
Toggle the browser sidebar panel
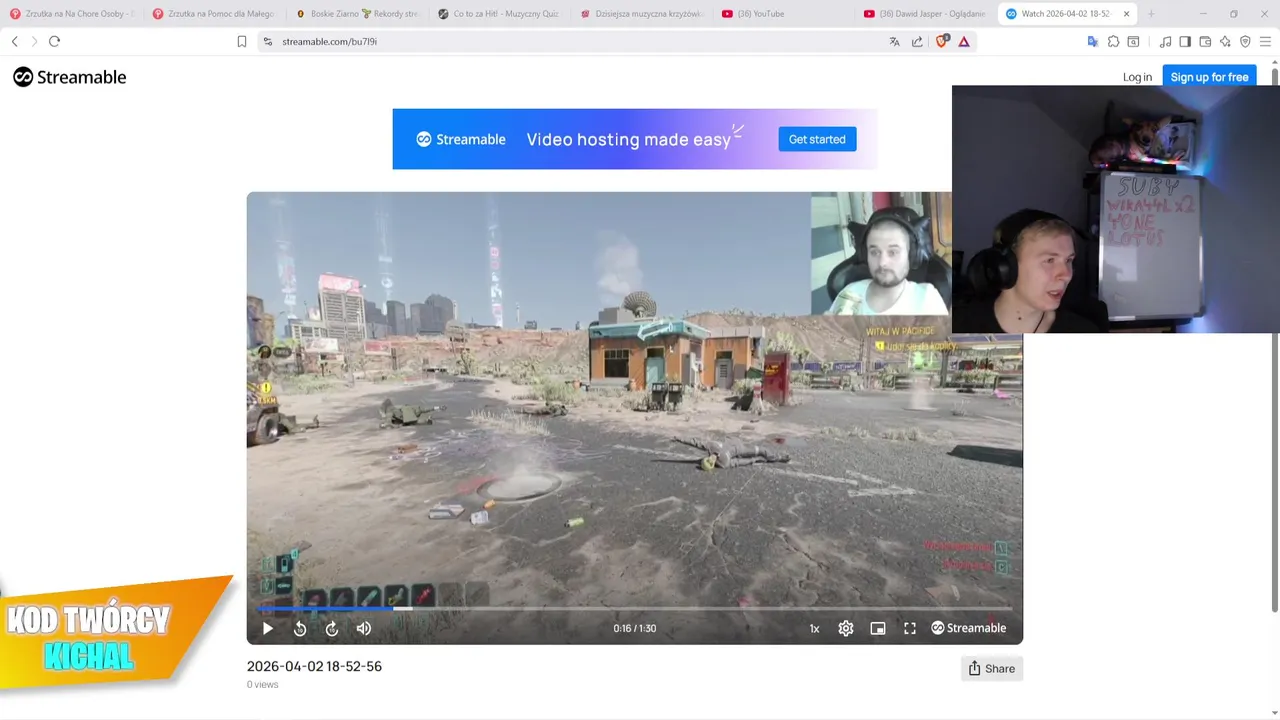point(1185,41)
